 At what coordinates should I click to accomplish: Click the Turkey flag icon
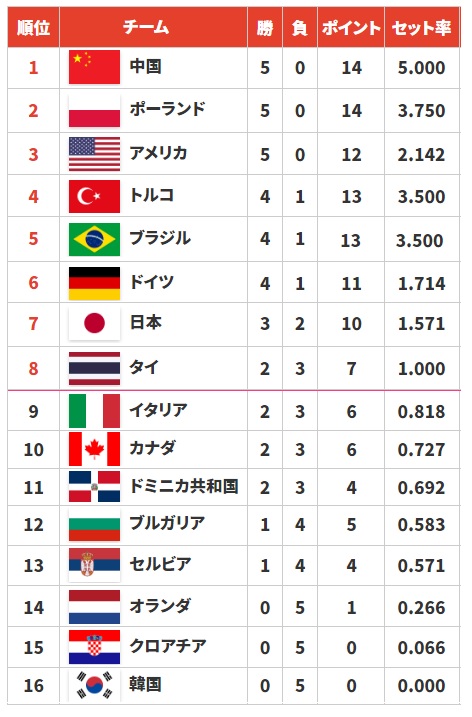point(94,197)
